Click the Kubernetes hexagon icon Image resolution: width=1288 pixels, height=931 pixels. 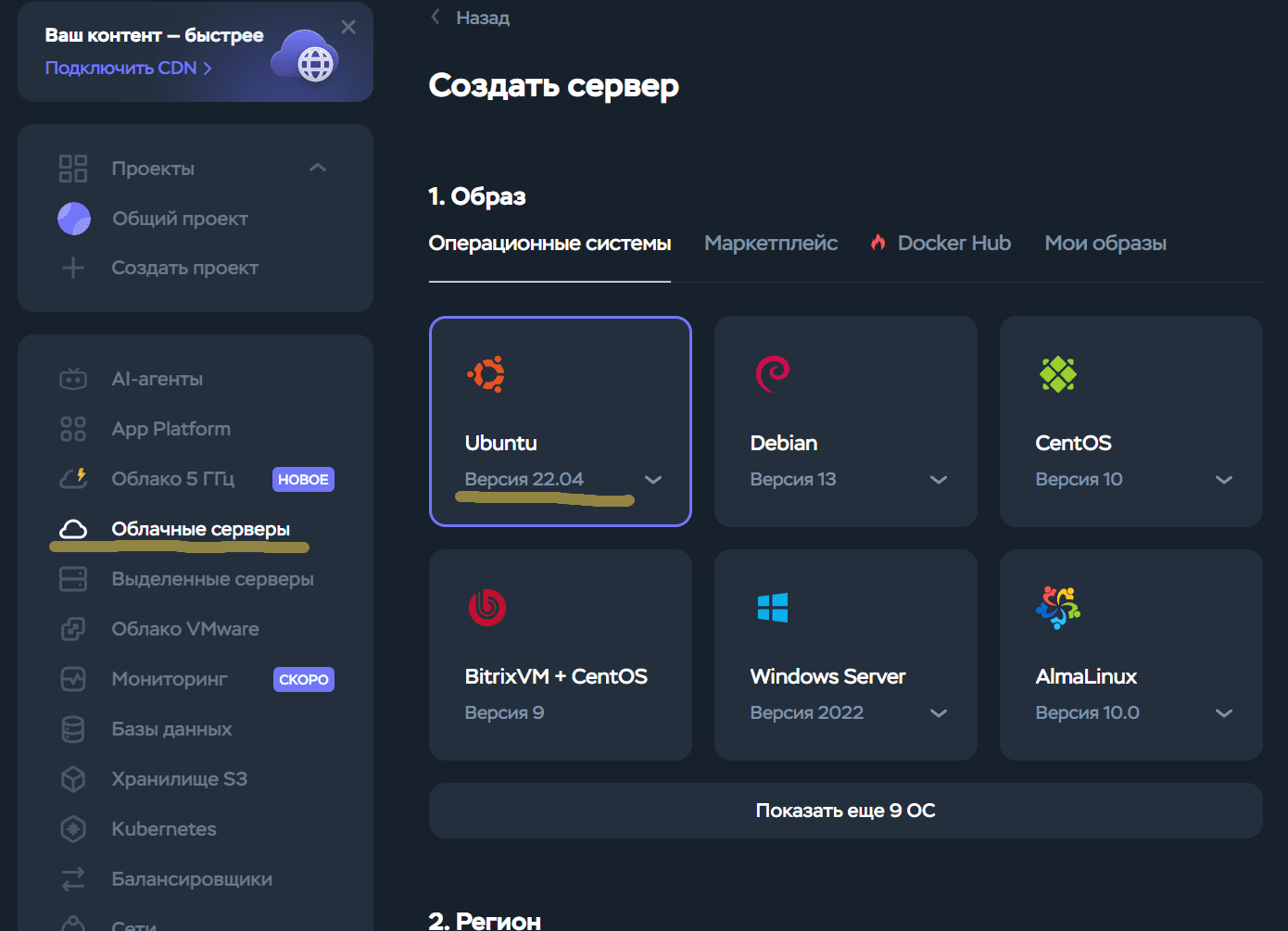point(73,829)
